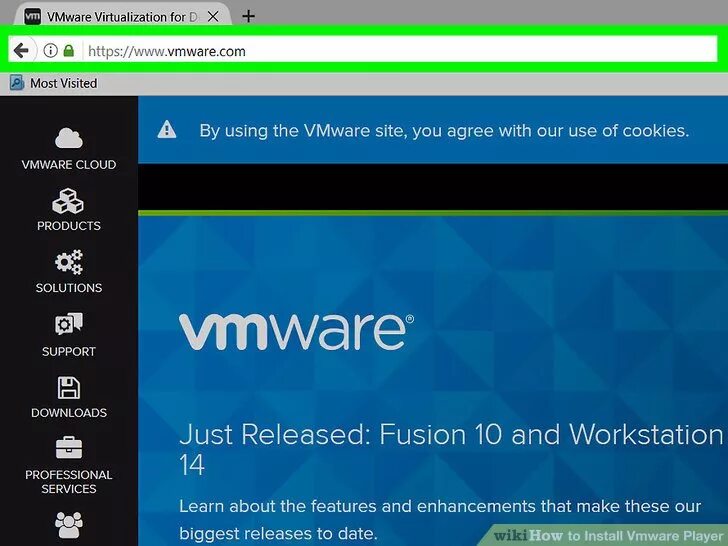Select the people group icon in sidebar
728x546 pixels.
pos(69,525)
